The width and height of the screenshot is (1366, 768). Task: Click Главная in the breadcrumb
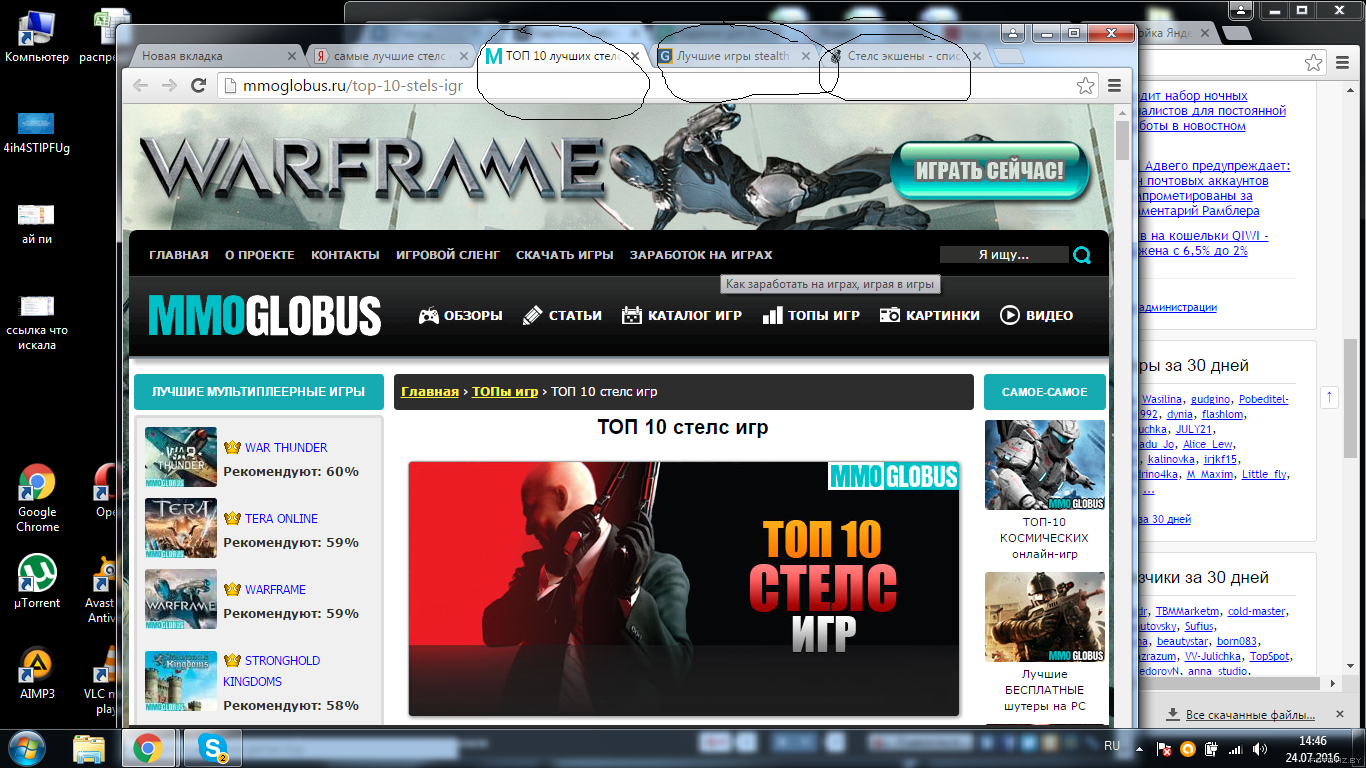[x=430, y=391]
